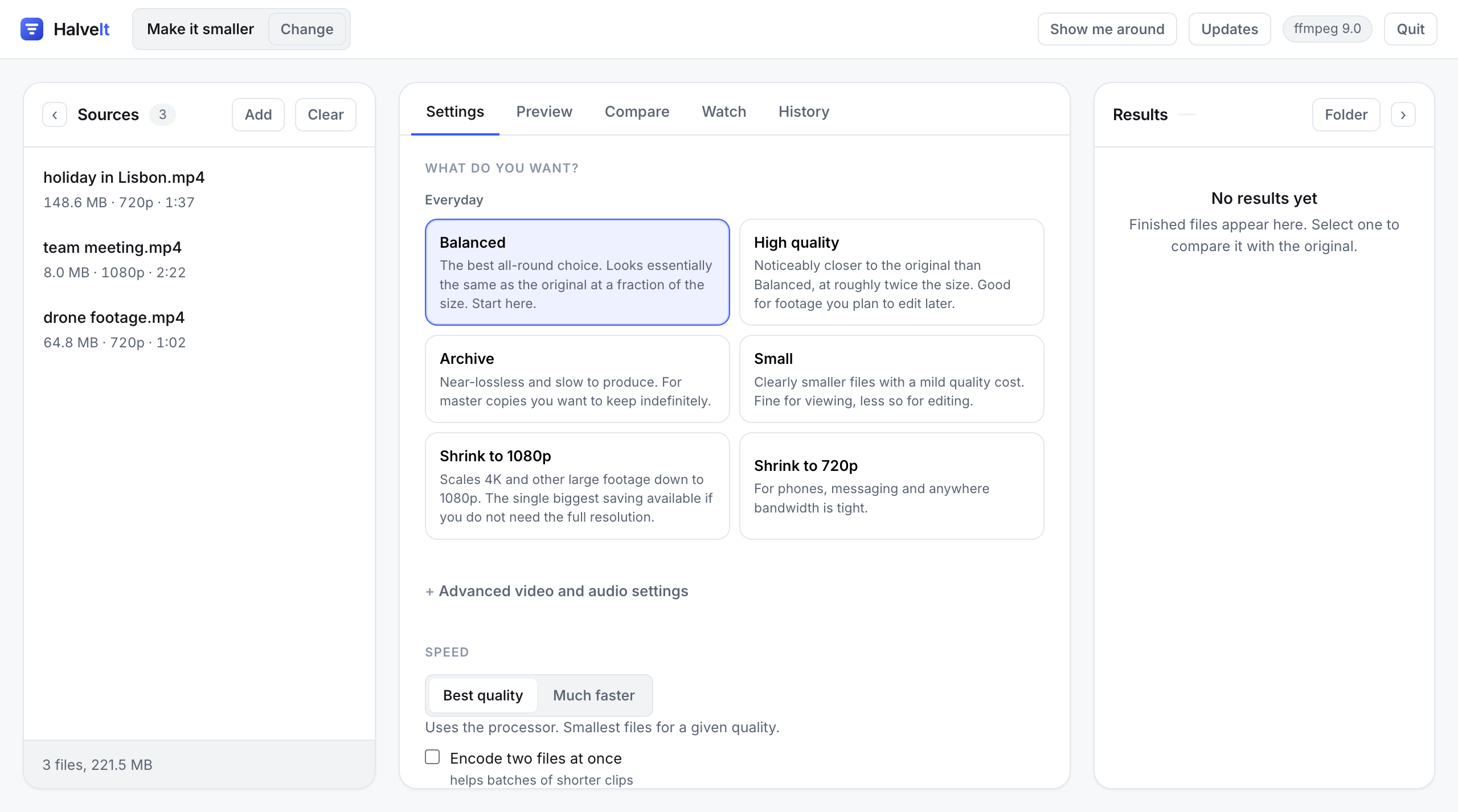Switch to the Compare tab
1458x812 pixels.
pos(637,112)
